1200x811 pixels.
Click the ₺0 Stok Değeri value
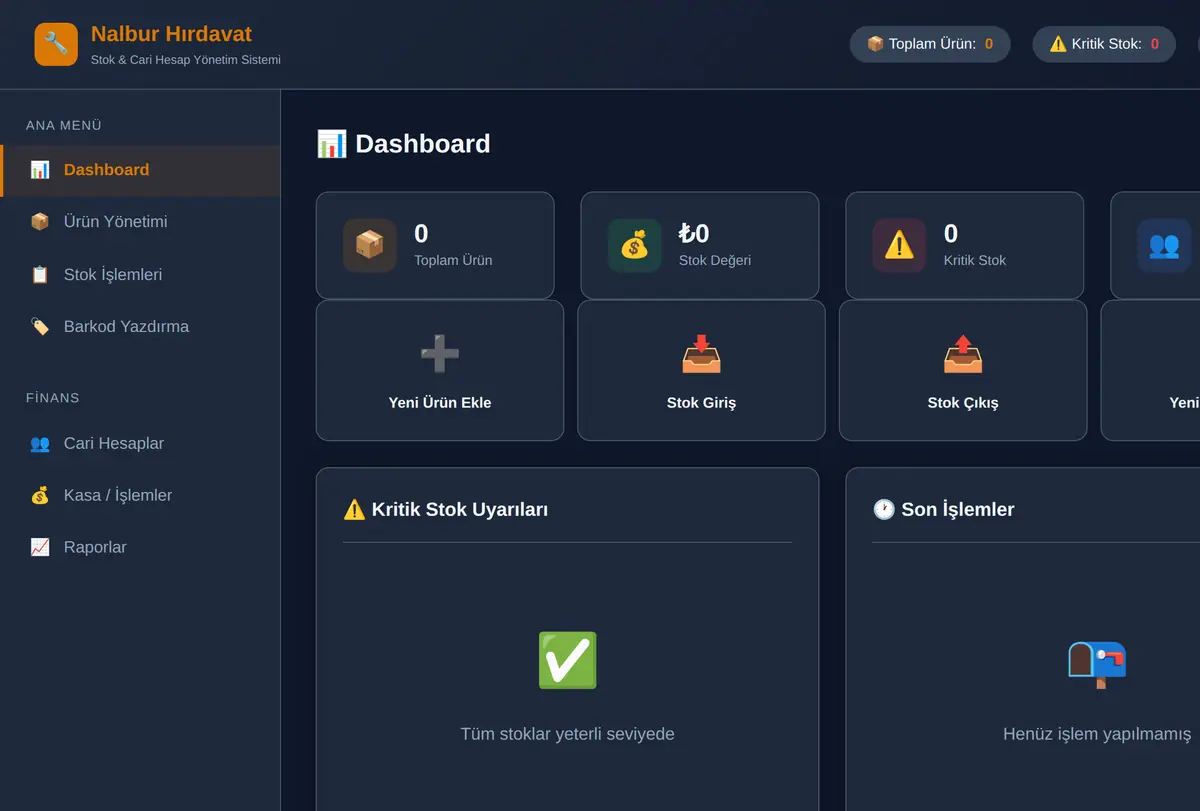coord(694,234)
